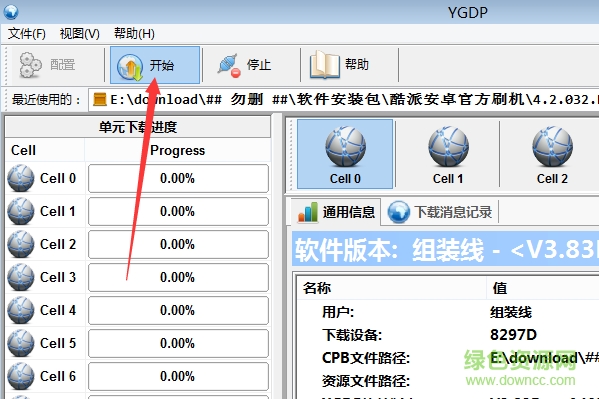Start download with the 开始 button
Image resolution: width=599 pixels, height=399 pixels.
click(155, 65)
